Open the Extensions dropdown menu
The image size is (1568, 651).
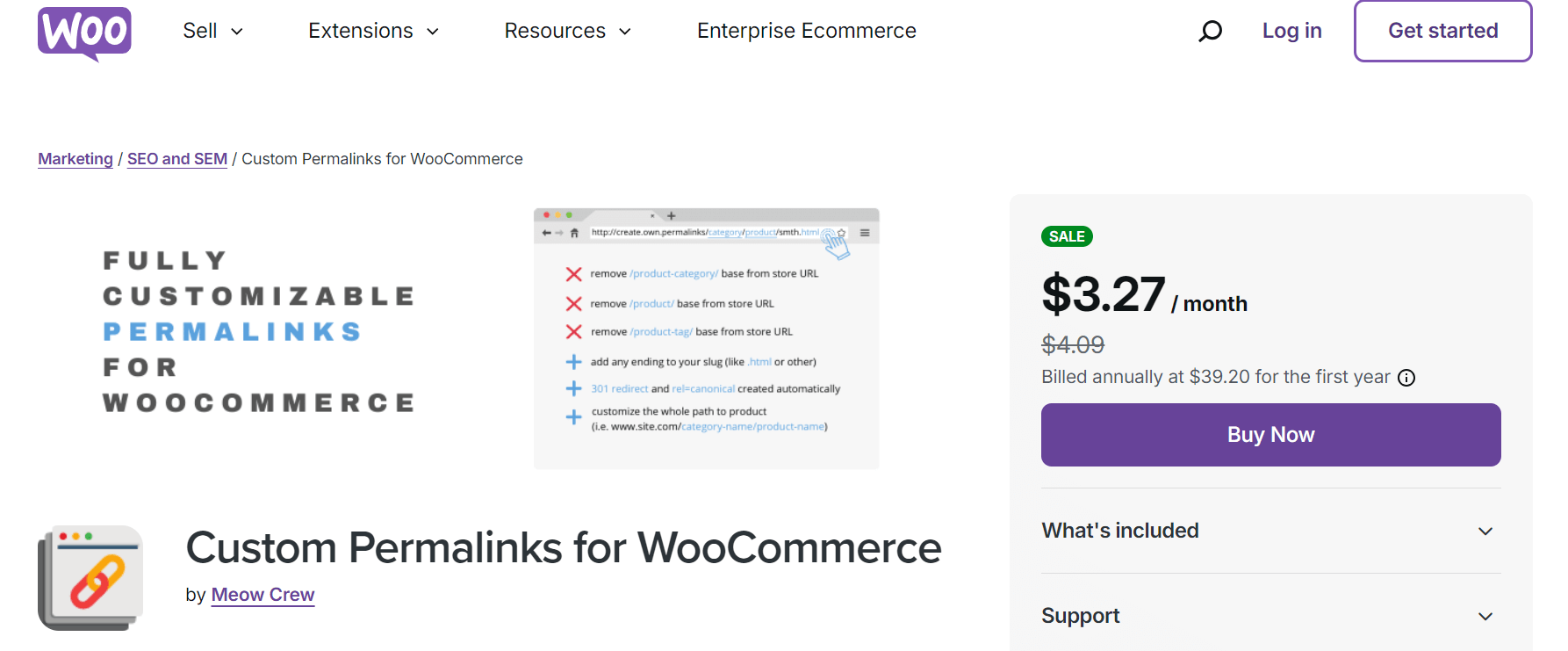coord(373,32)
